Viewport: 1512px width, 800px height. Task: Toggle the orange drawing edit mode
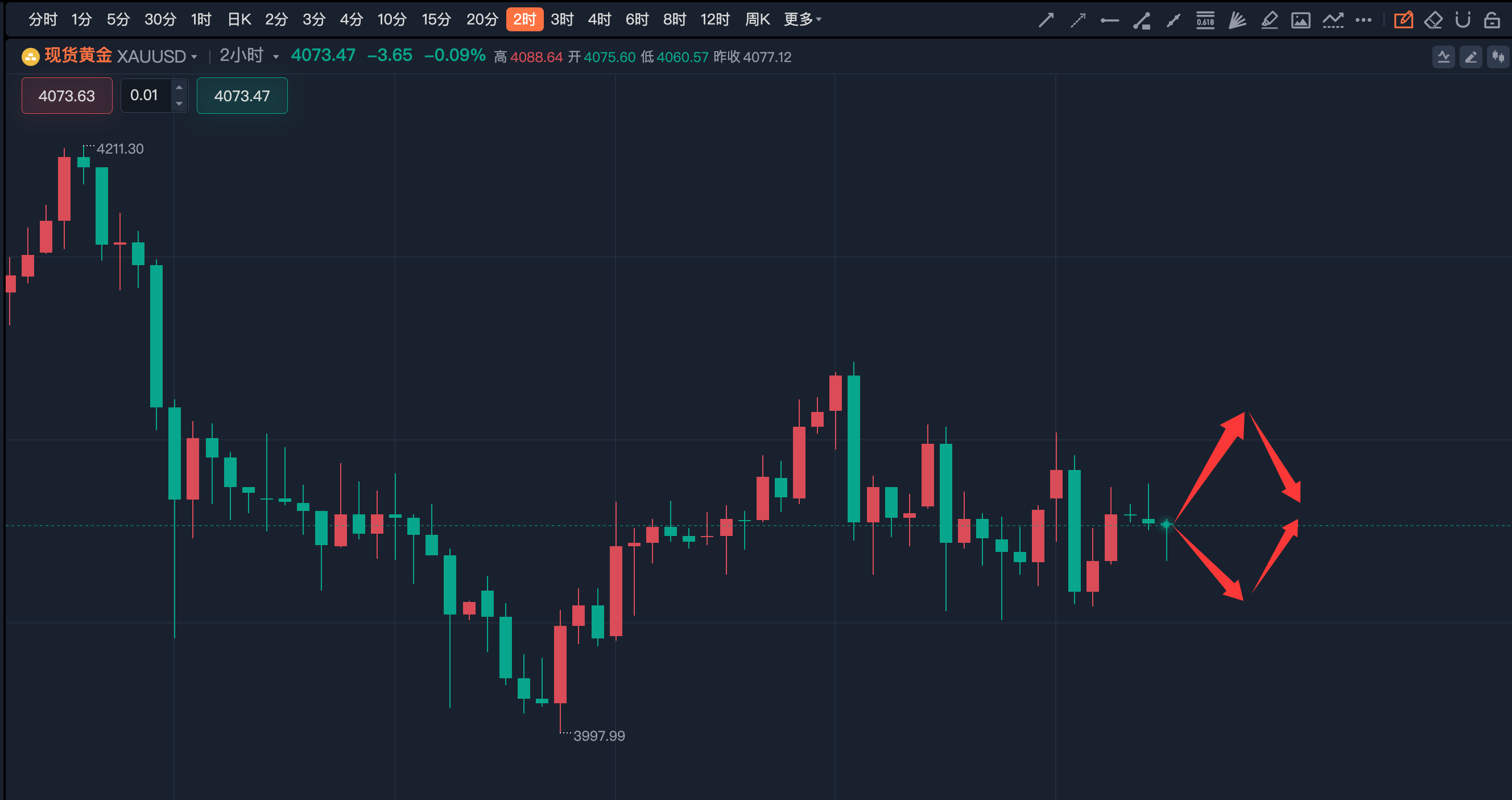coord(1403,19)
